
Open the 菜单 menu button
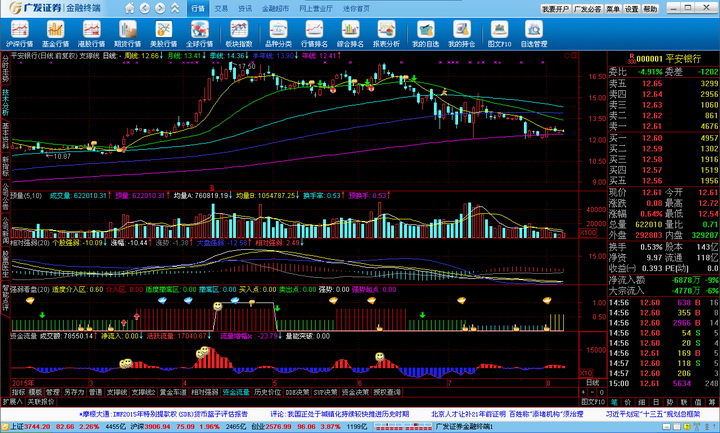pos(613,9)
